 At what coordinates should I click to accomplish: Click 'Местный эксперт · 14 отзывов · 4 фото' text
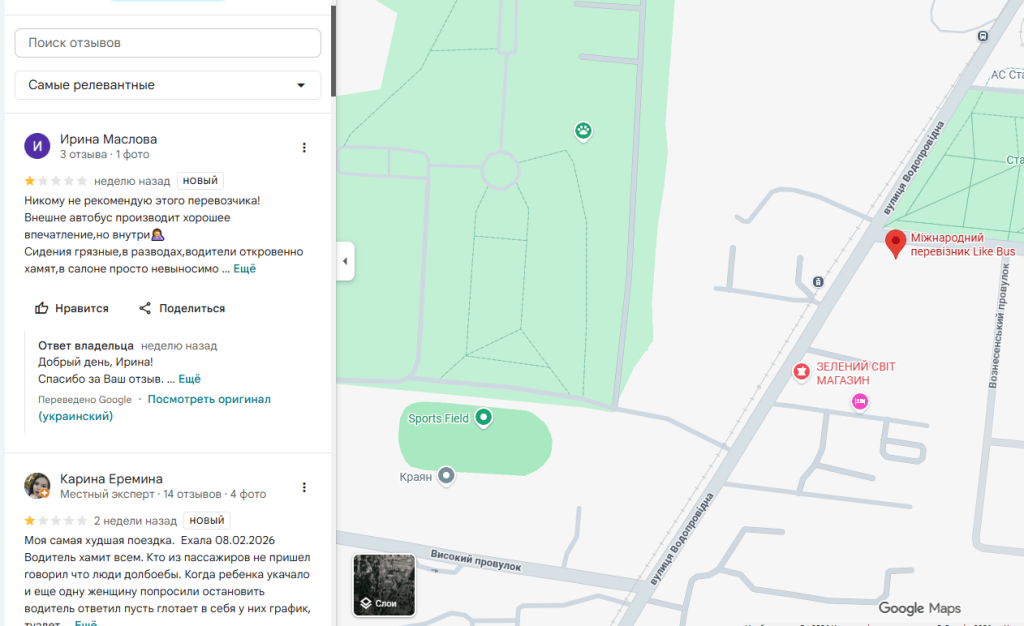[x=163, y=495]
